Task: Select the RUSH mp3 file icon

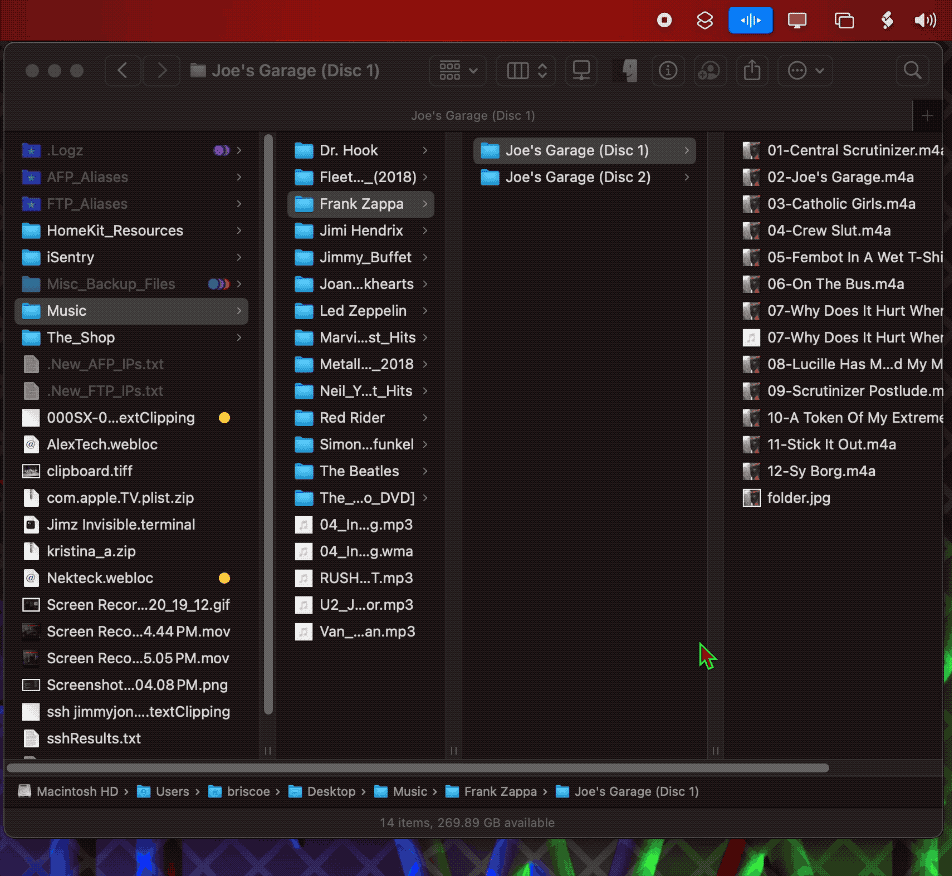Action: pos(304,578)
